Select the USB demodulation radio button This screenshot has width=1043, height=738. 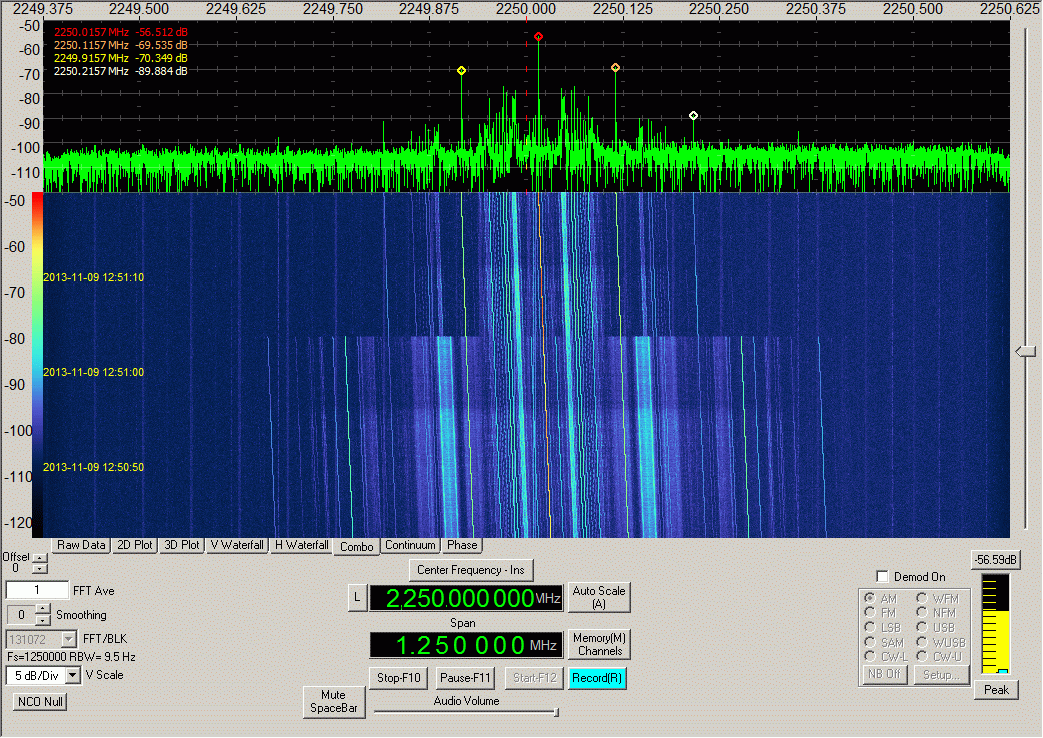pos(922,627)
